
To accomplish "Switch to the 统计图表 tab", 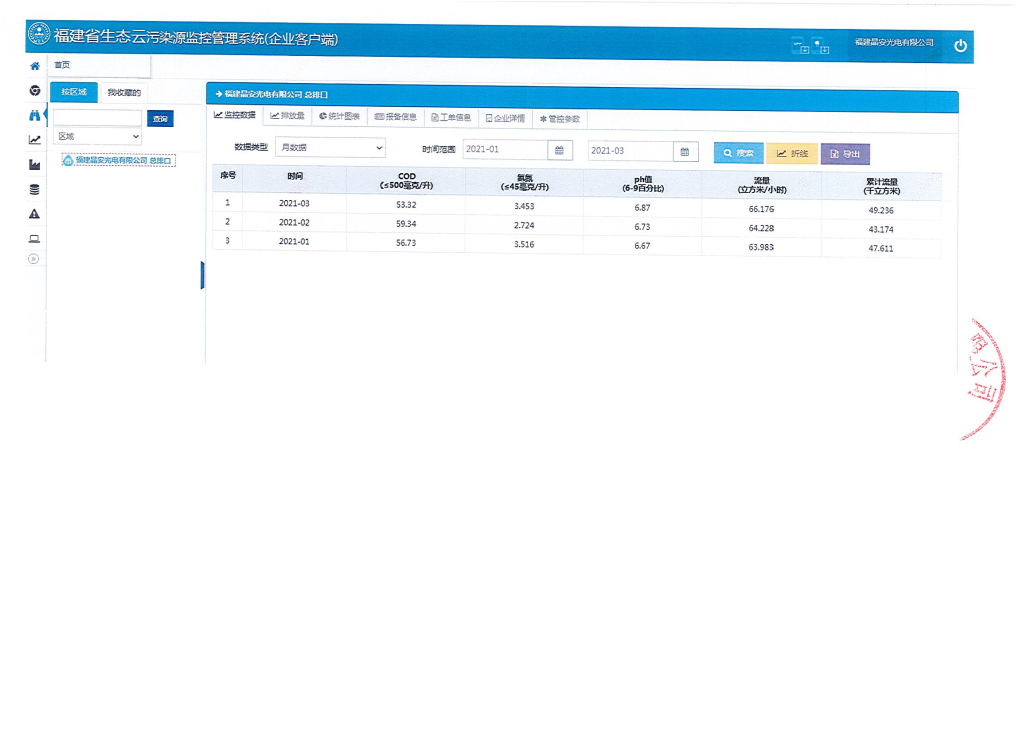I will tap(340, 117).
